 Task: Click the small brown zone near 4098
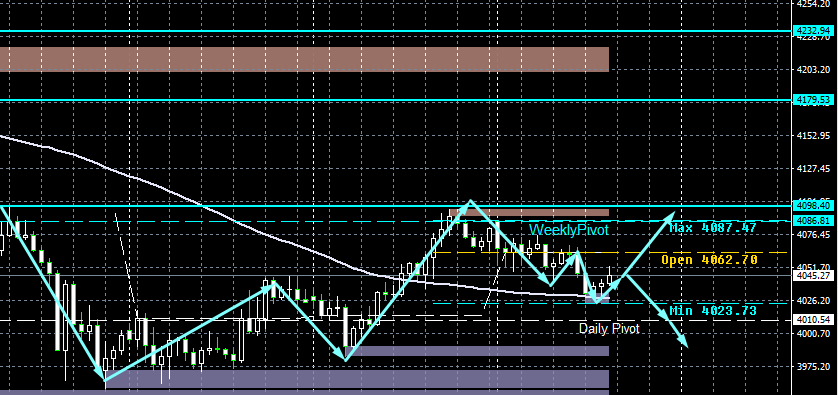point(529,212)
